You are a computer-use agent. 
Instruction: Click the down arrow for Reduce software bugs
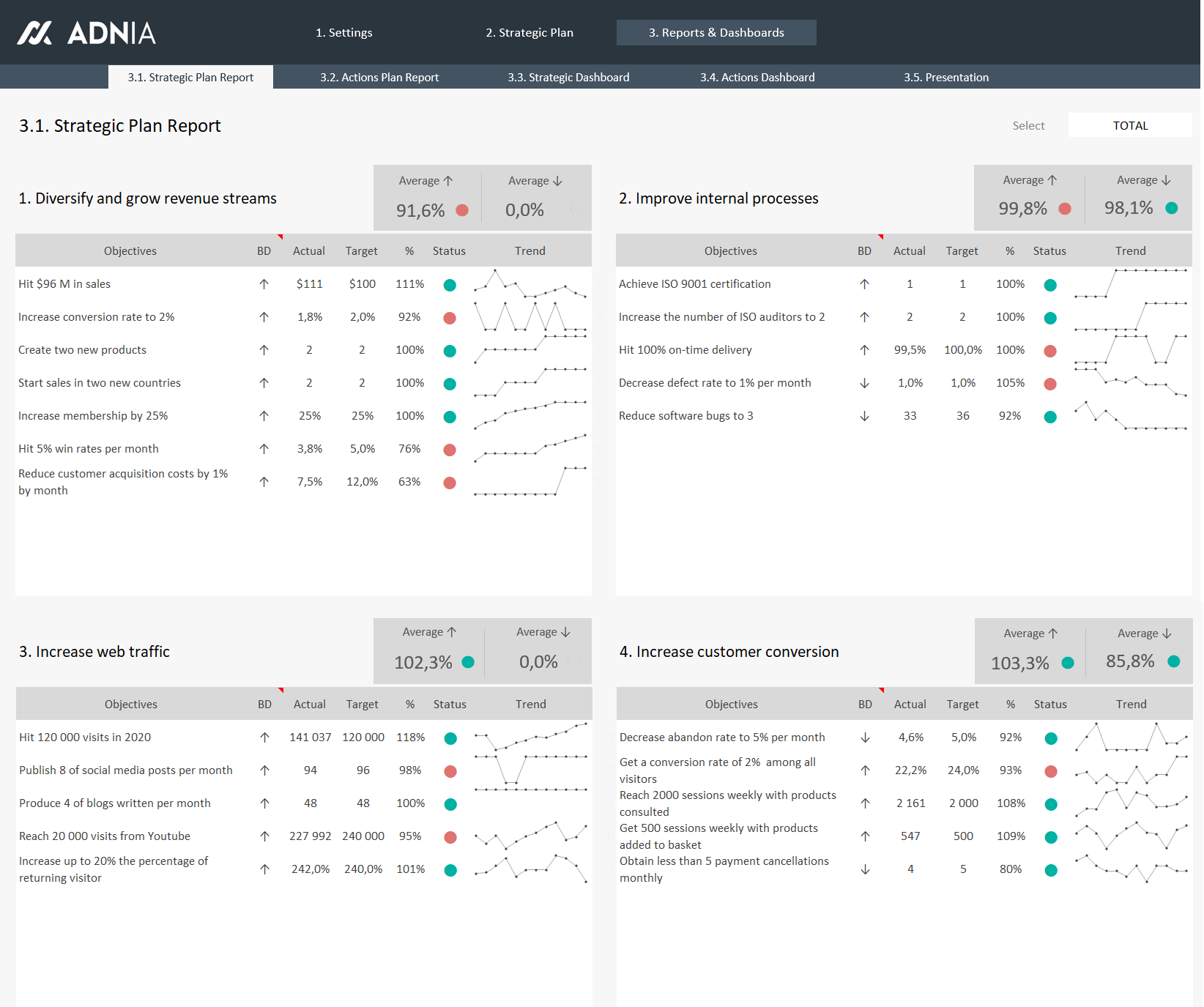click(x=865, y=416)
